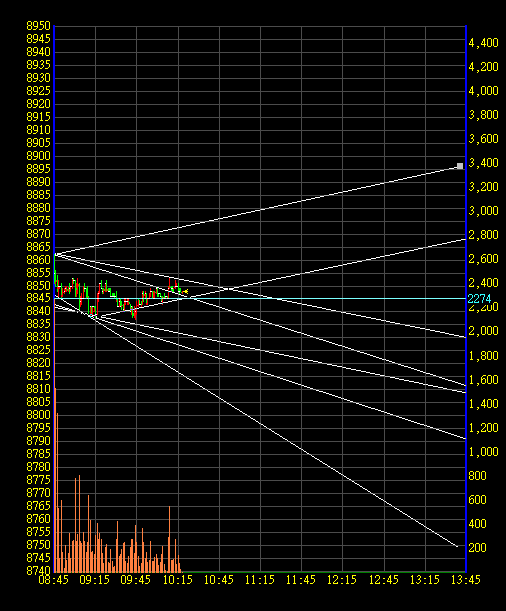This screenshot has height=611, width=506.
Task: Select the 2,400 volume label
Action: pos(483,283)
